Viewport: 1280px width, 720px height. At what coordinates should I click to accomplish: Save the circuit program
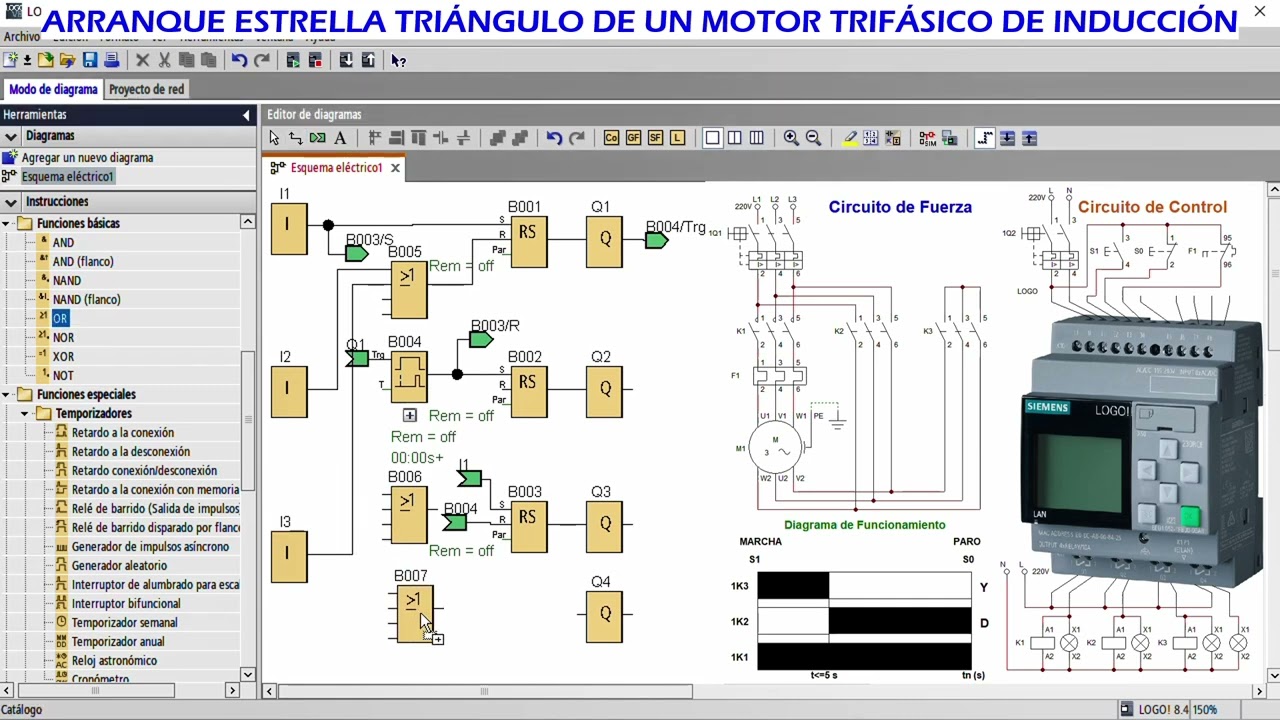coord(90,61)
